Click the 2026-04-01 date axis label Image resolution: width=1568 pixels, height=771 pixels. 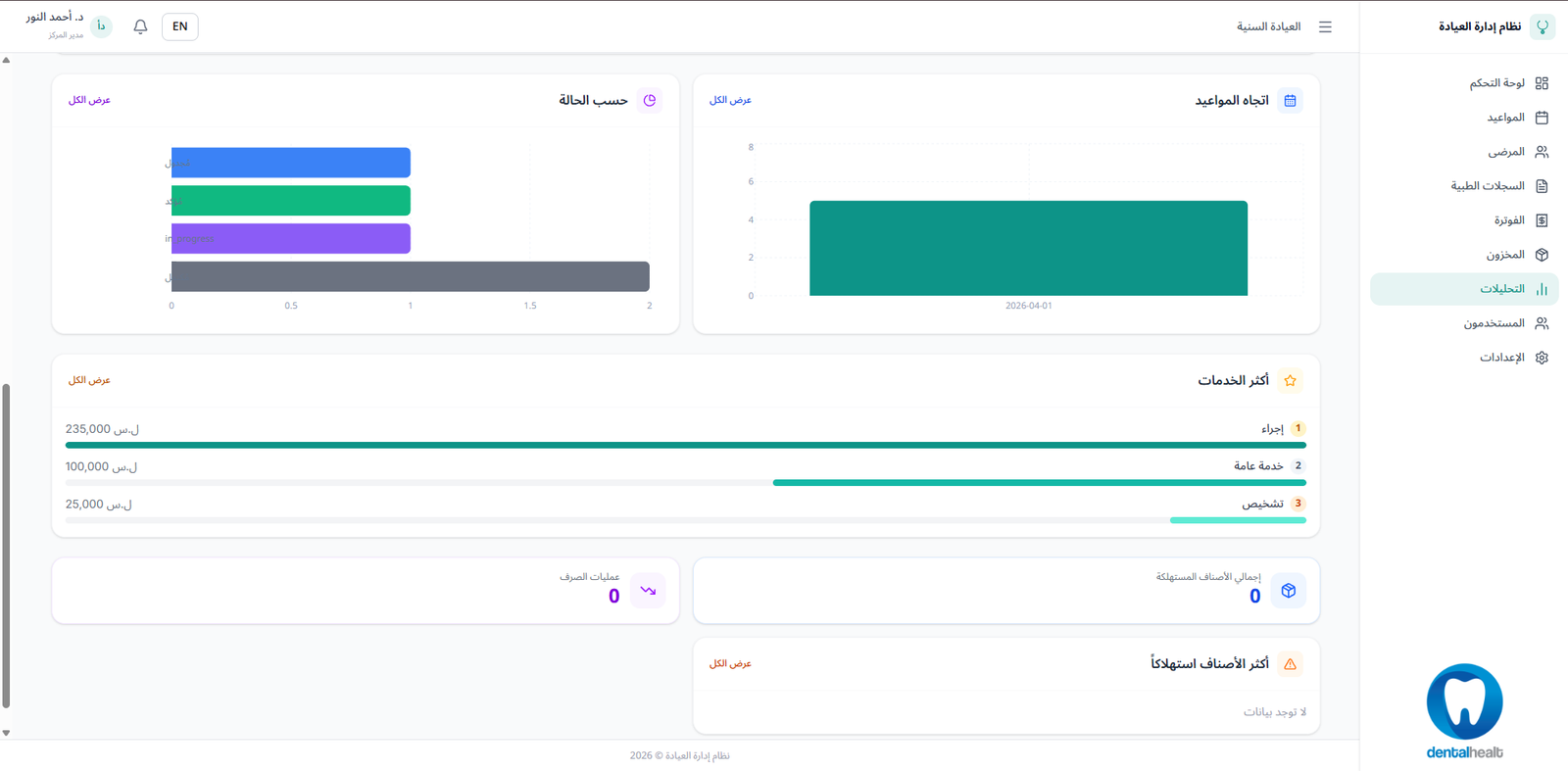(1028, 306)
